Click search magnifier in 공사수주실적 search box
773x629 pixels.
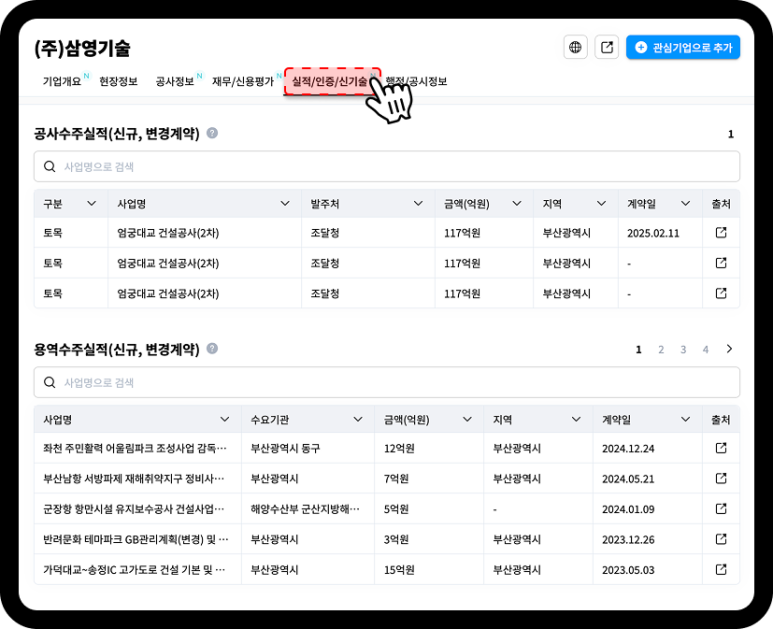tap(49, 167)
